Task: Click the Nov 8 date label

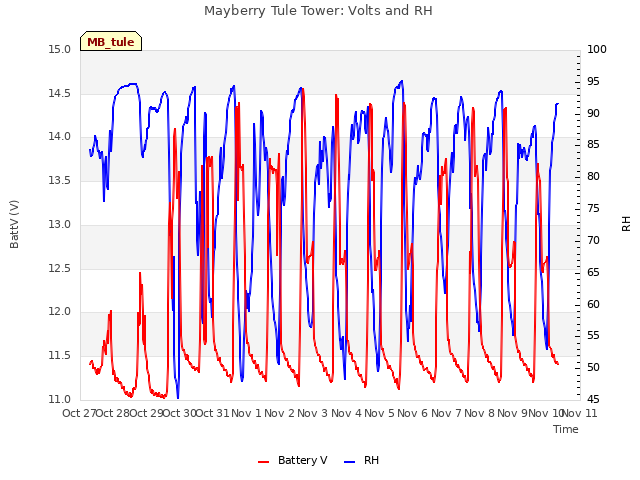Action: 479,413
